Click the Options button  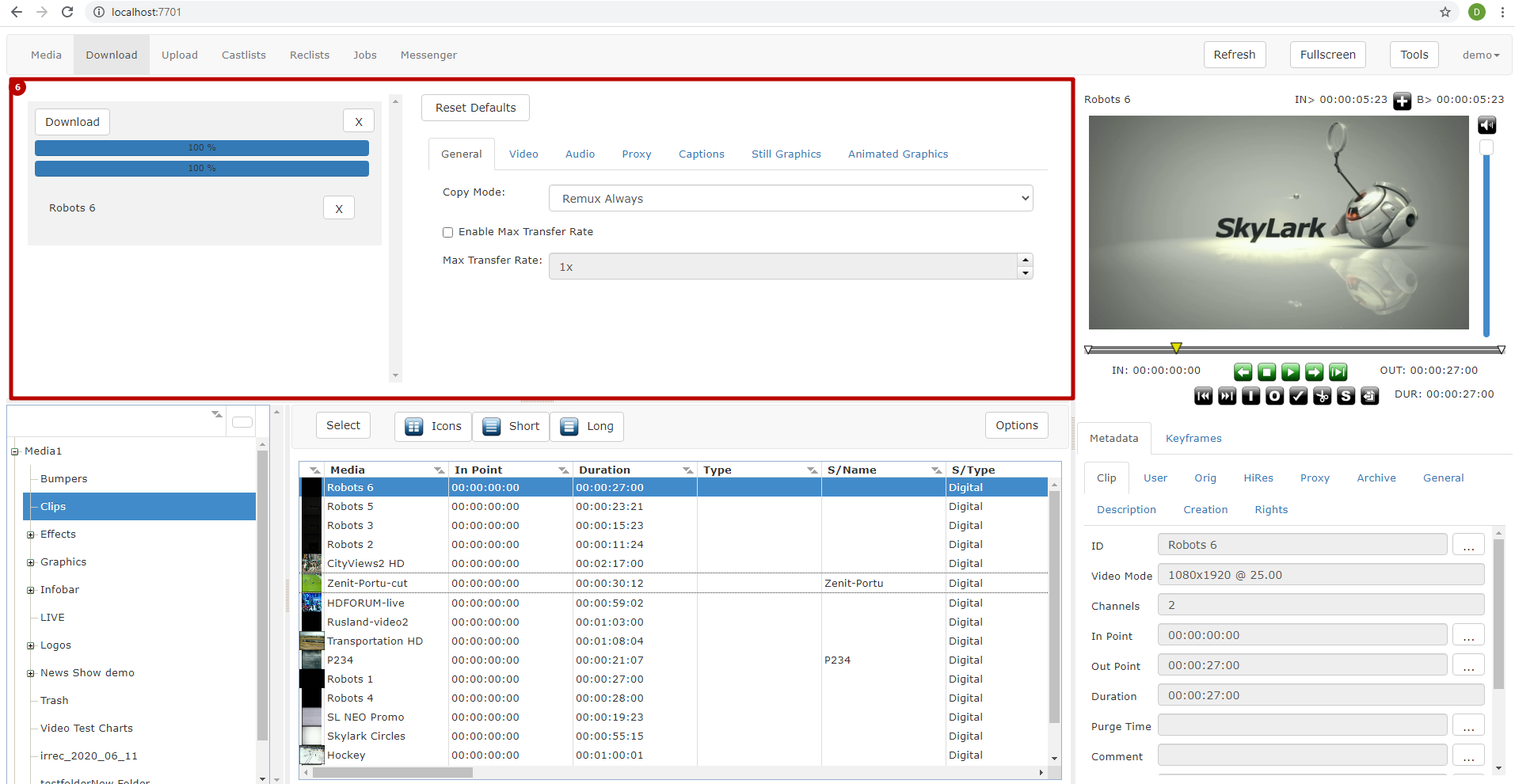point(1017,425)
